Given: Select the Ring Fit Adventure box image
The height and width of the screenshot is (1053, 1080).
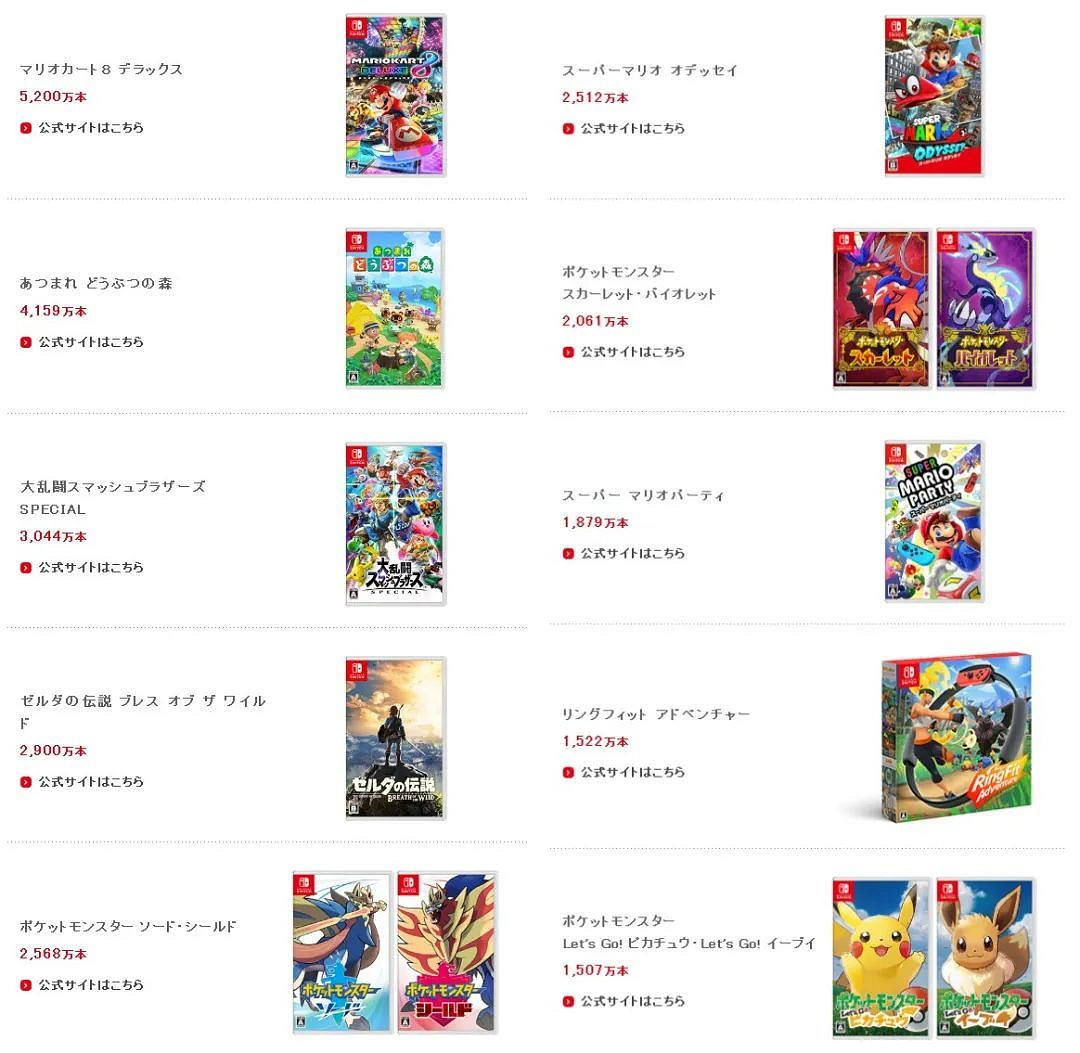Looking at the screenshot, I should 957,738.
